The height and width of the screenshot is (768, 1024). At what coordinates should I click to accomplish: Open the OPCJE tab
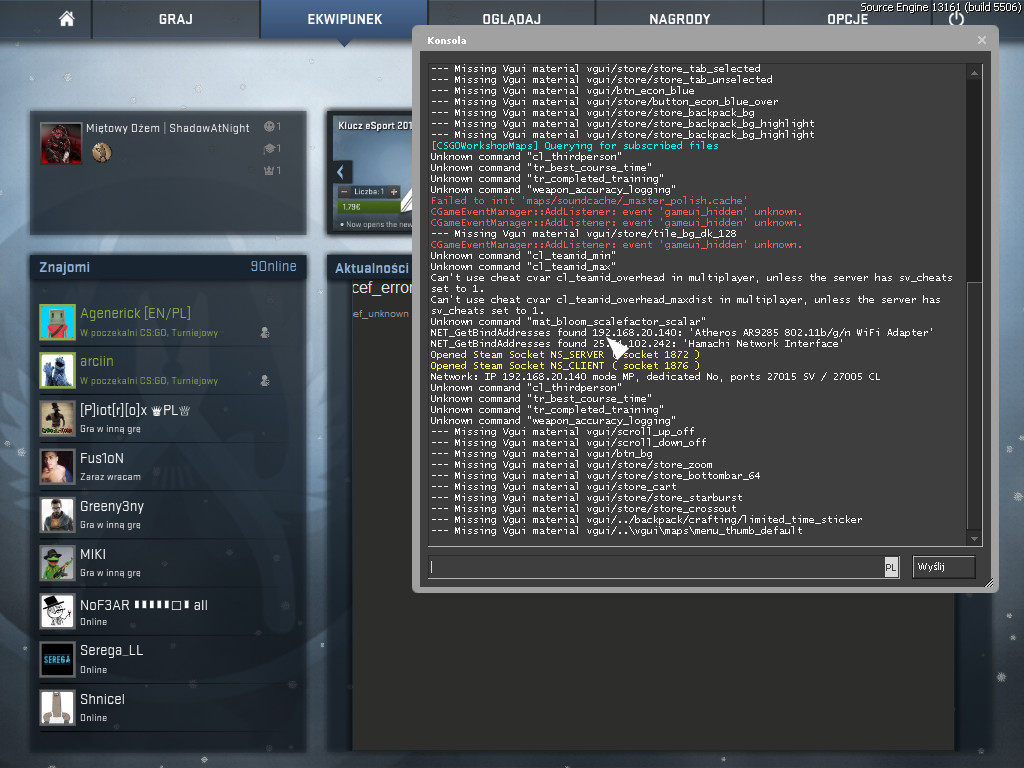point(847,19)
